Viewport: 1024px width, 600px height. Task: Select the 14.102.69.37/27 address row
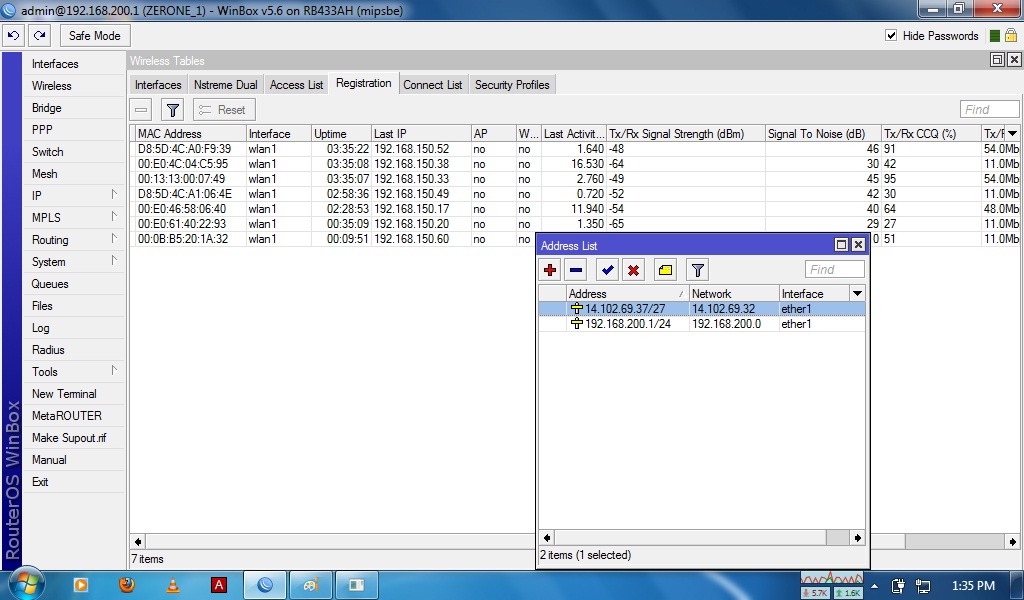coord(702,309)
